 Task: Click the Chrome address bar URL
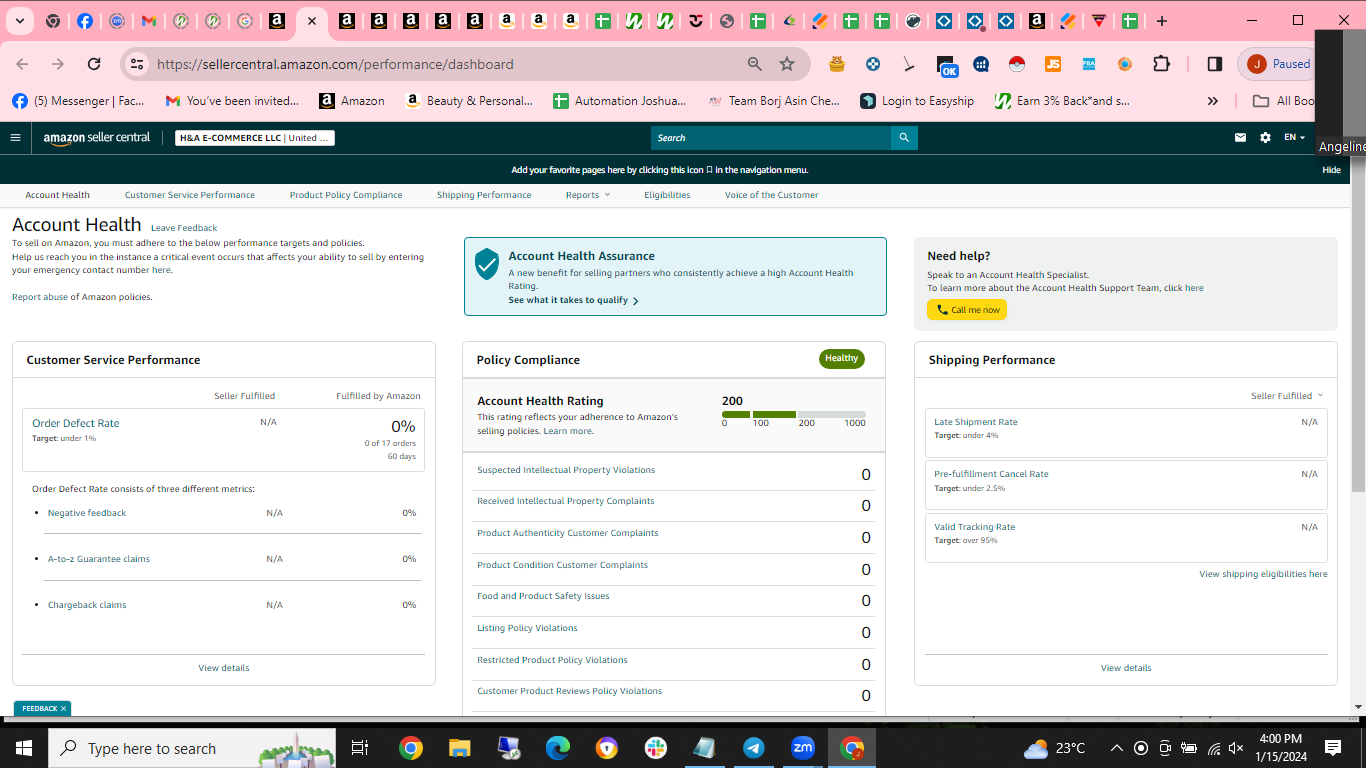[x=335, y=64]
